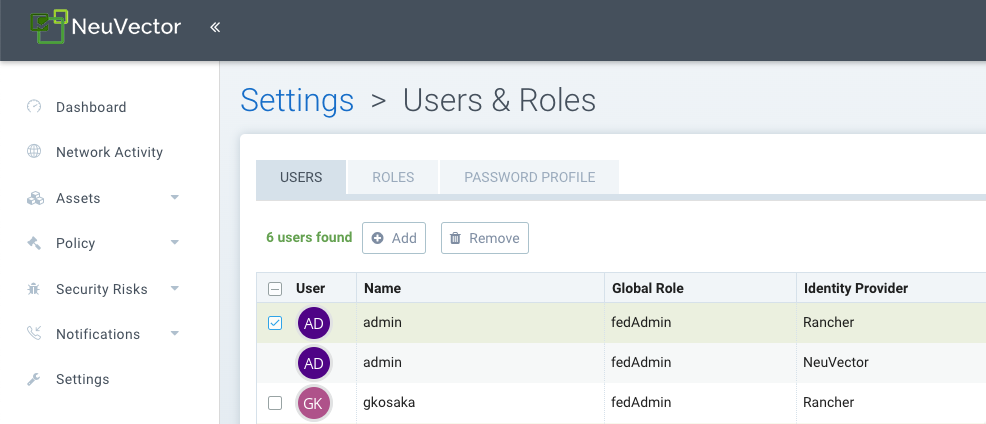986x424 pixels.
Task: Expand the Policy submenu arrow
Action: click(175, 243)
